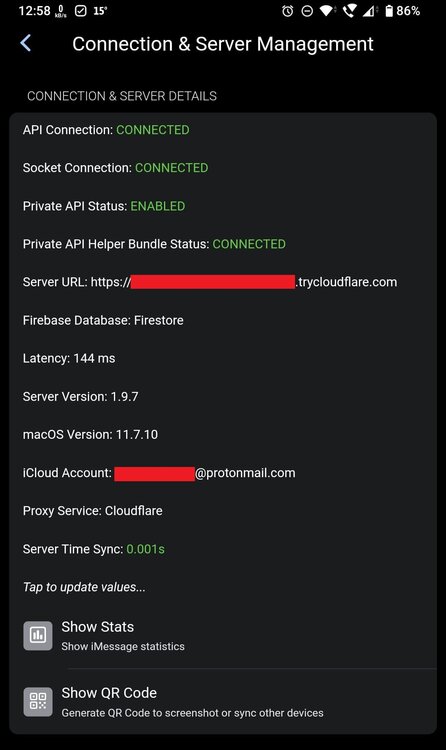This screenshot has height=750, width=446.
Task: Tap the Wi-Fi calling phone icon
Action: [349, 11]
